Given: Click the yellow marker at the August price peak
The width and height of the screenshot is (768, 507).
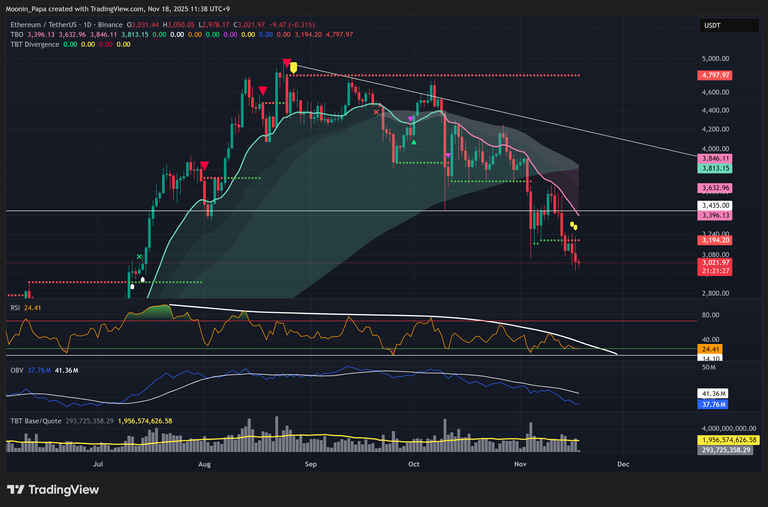Looking at the screenshot, I should pyautogui.click(x=292, y=69).
